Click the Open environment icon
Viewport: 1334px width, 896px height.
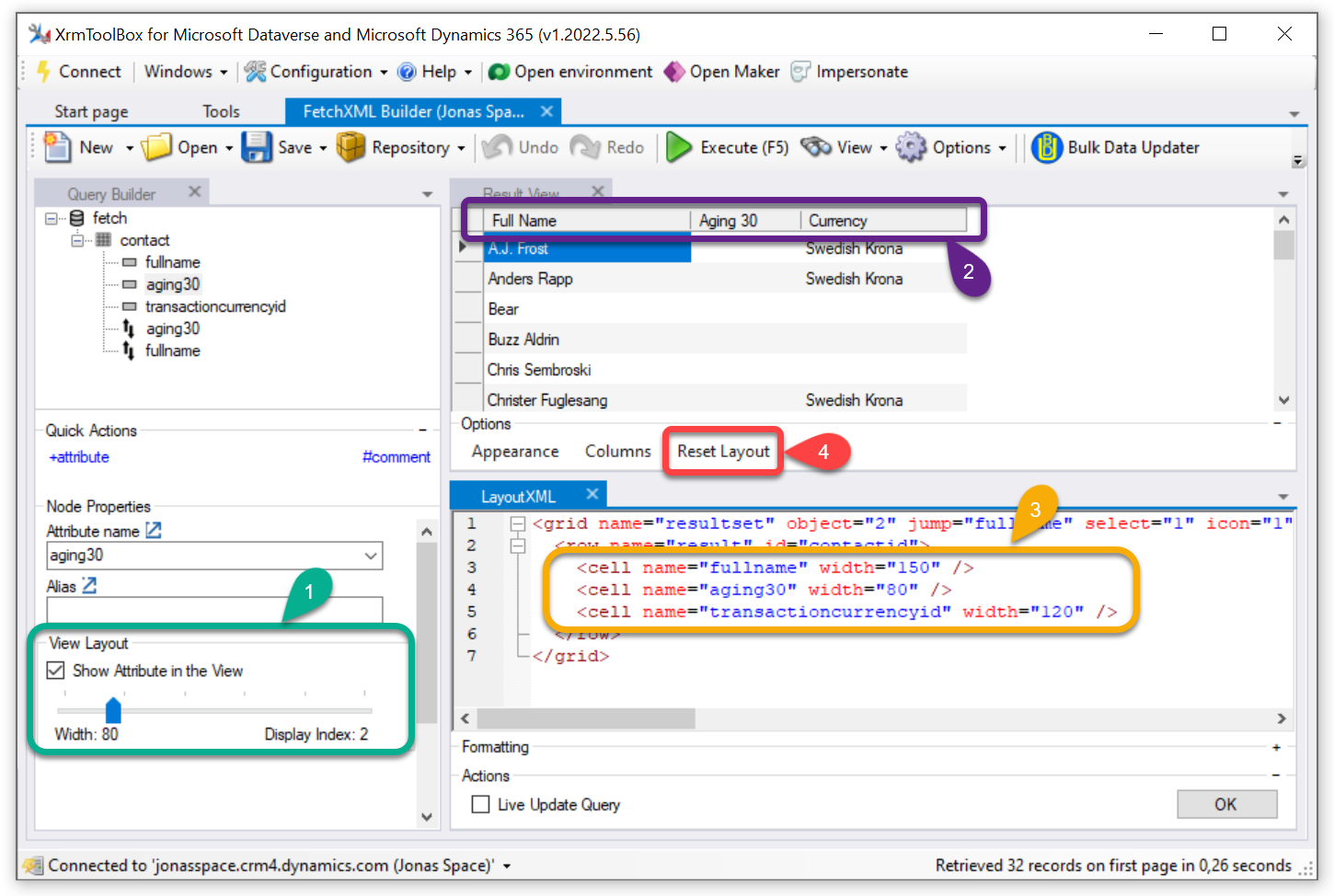click(499, 72)
